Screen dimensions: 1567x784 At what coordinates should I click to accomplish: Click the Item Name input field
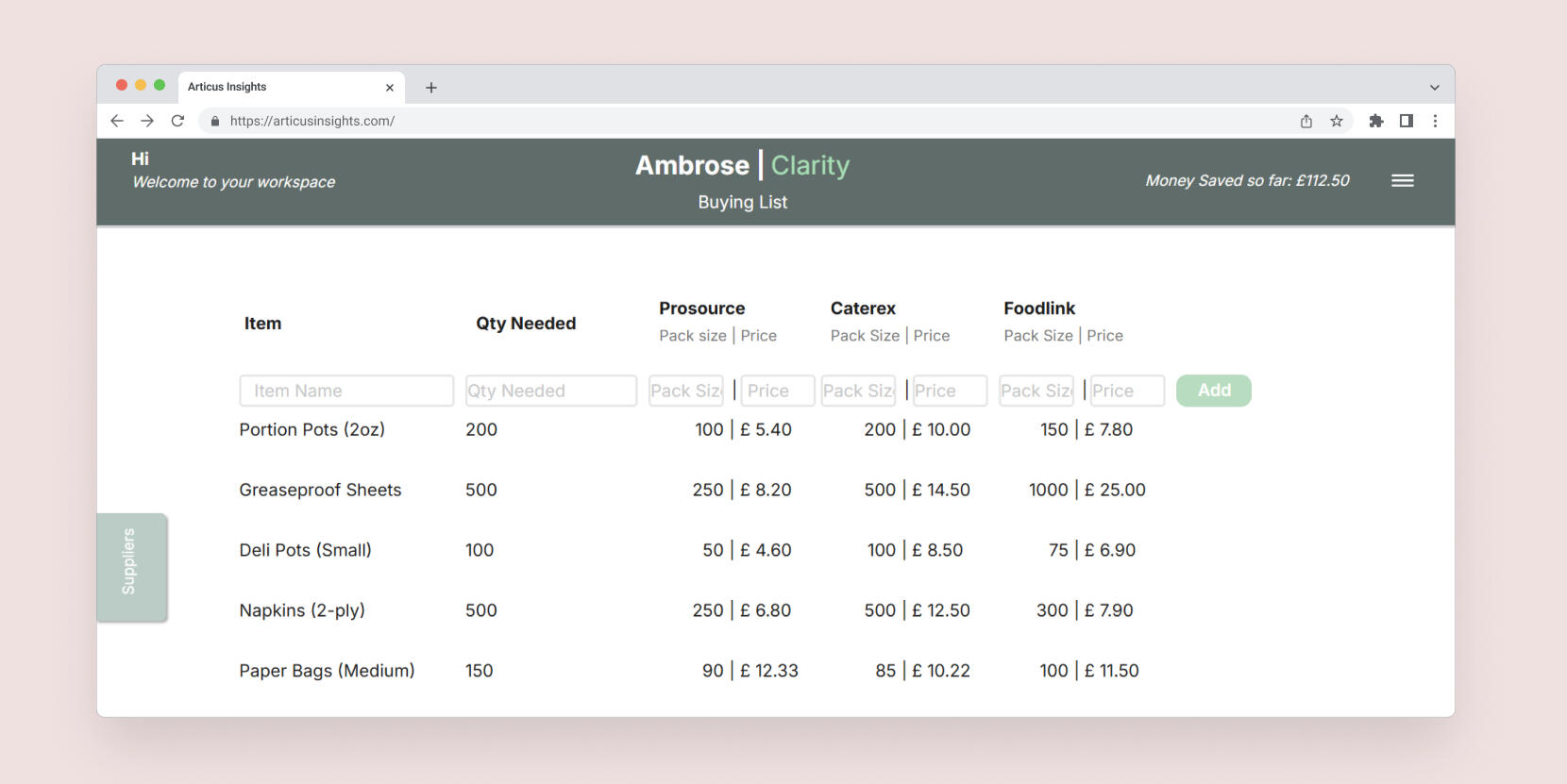[x=346, y=391]
